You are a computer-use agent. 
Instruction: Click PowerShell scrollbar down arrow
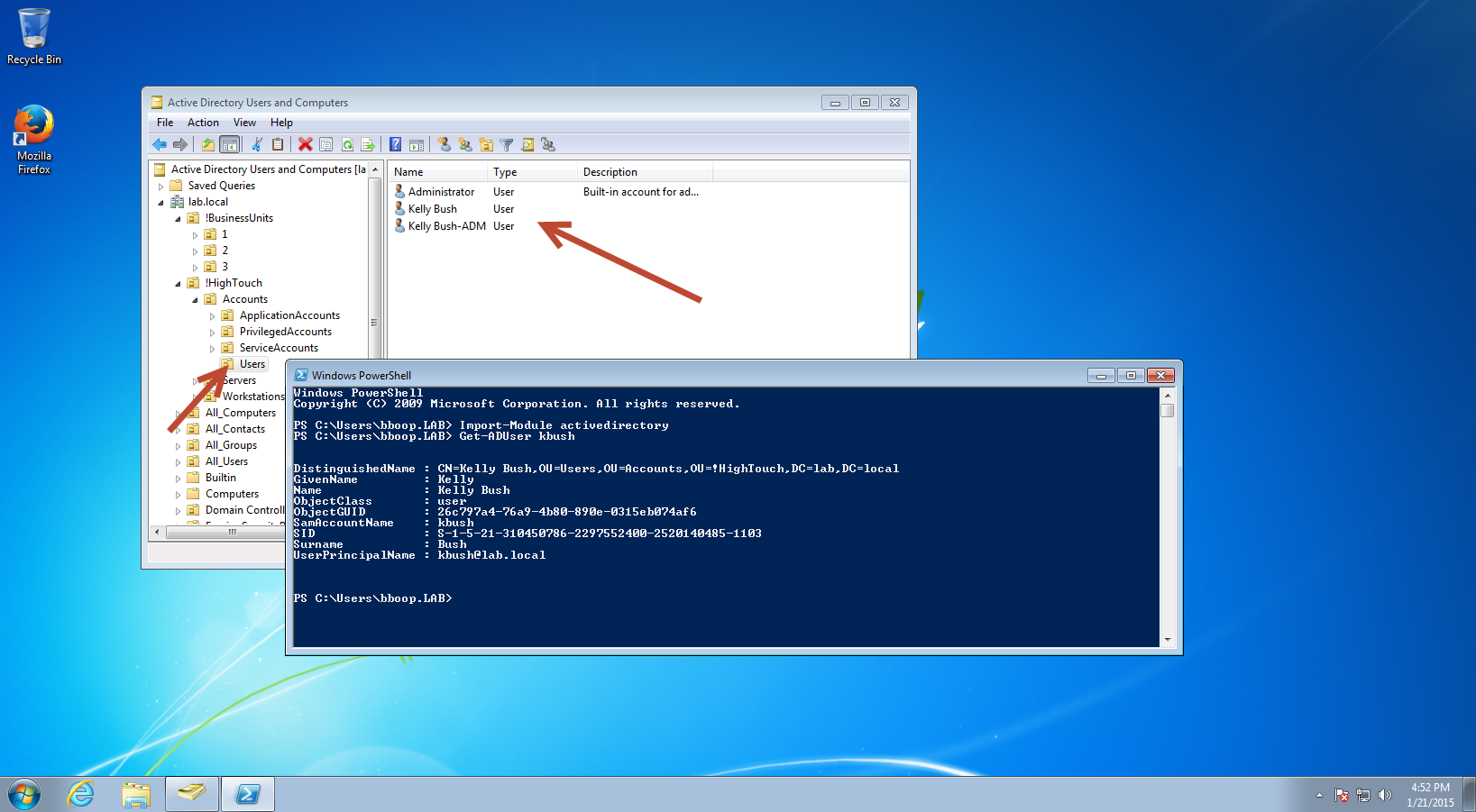[x=1168, y=640]
